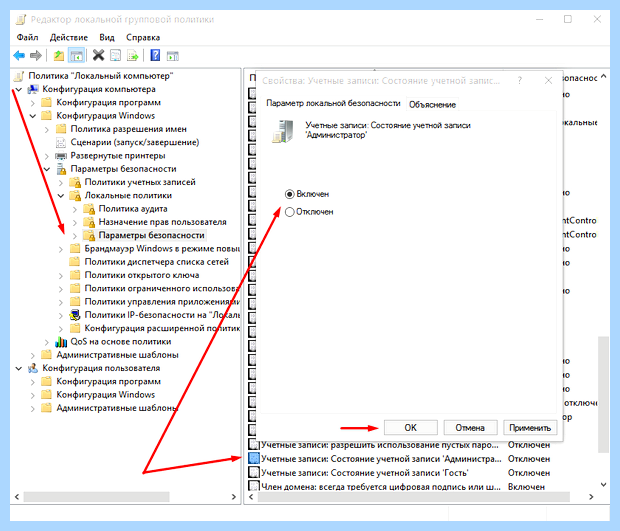This screenshot has width=620, height=531.
Task: Click the policy list horizontal scrollbar
Action: (414, 497)
